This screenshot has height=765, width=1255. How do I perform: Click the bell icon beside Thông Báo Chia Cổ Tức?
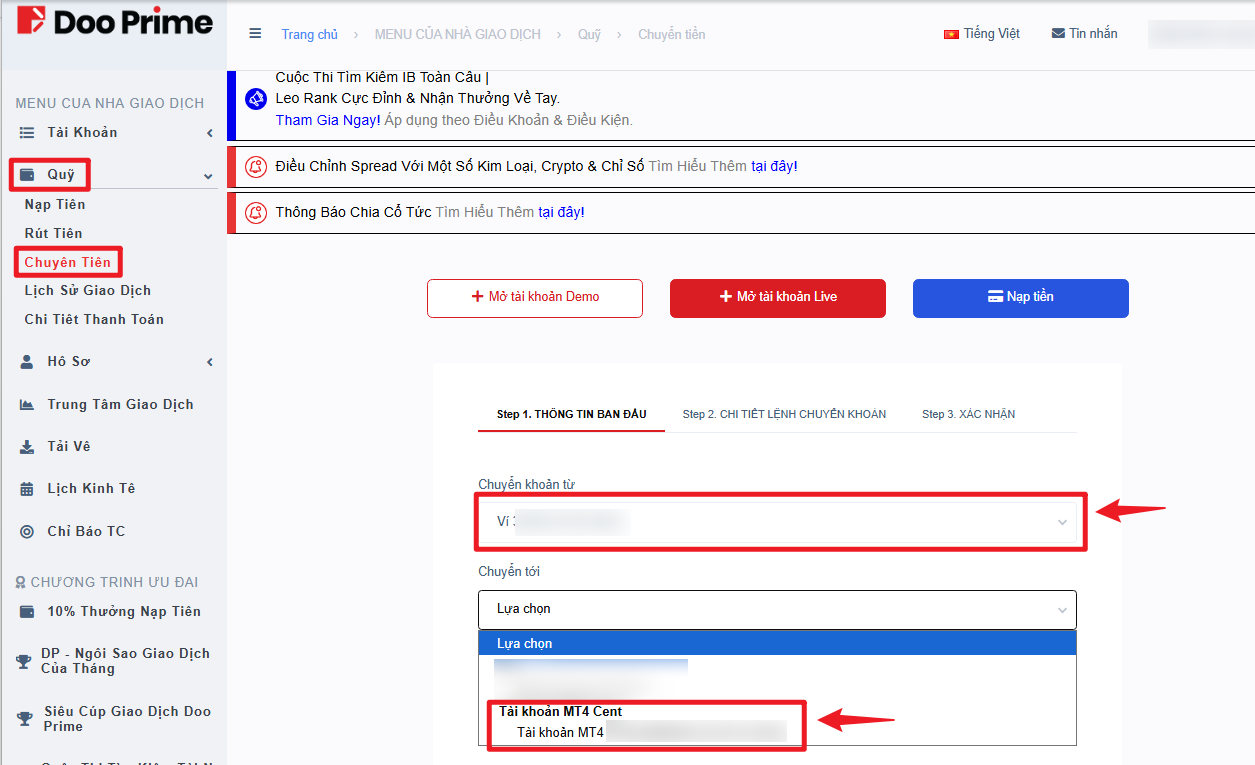[x=256, y=213]
